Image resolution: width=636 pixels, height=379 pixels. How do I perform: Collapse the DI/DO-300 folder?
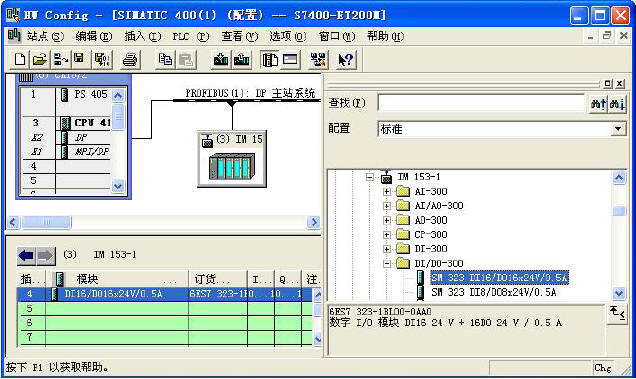[387, 264]
